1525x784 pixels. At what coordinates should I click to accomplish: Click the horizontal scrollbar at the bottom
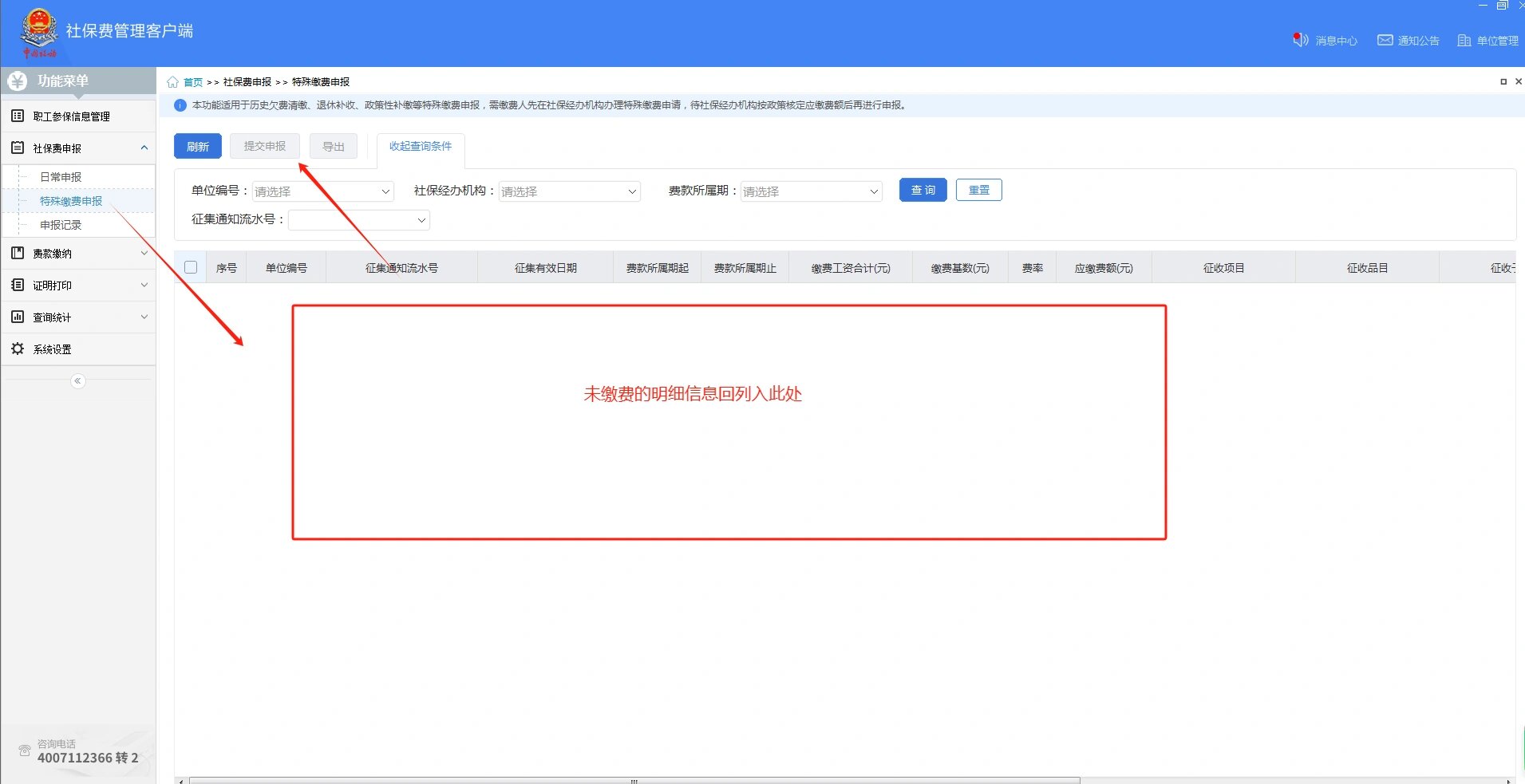pyautogui.click(x=634, y=780)
